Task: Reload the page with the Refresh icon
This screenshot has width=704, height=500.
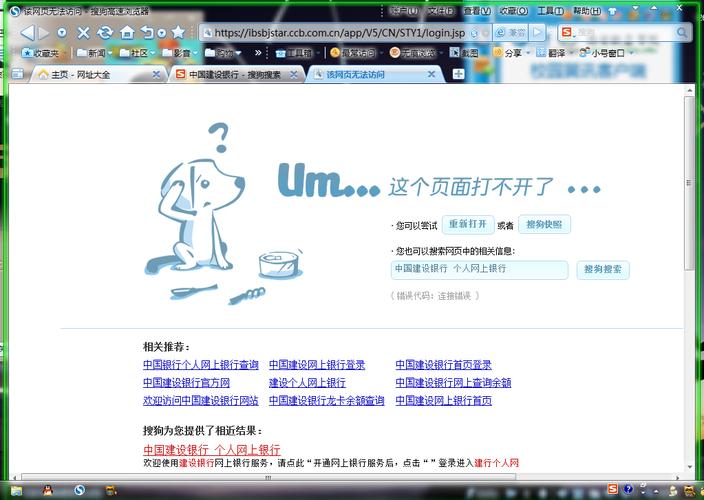Action: tap(105, 32)
